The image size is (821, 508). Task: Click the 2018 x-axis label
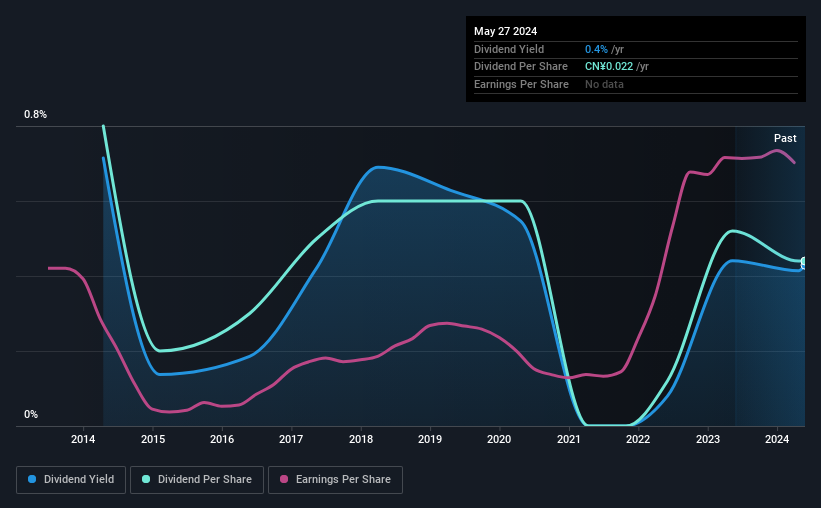tap(361, 439)
